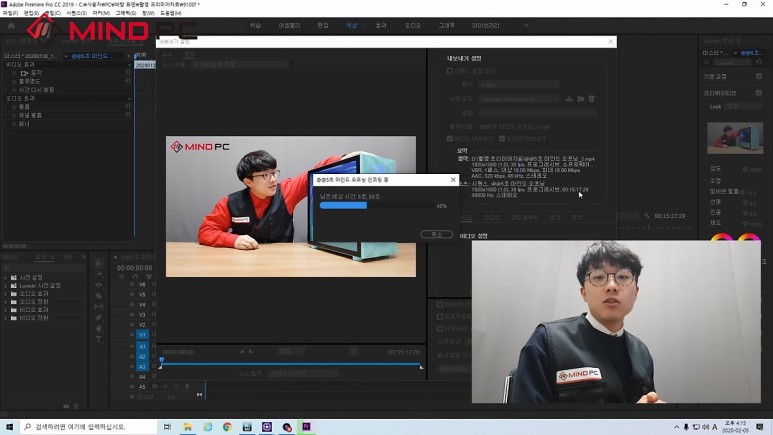
Task: Click the Windows taskbar search box
Action: click(88, 427)
